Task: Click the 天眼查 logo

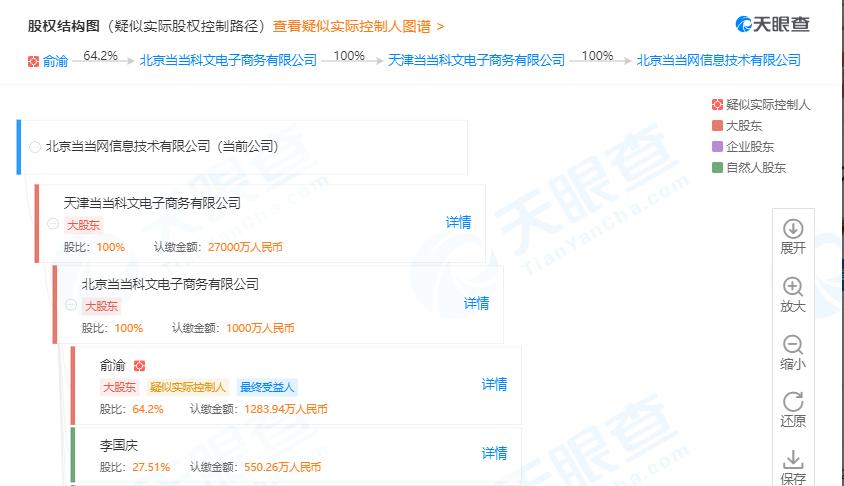Action: [x=772, y=24]
